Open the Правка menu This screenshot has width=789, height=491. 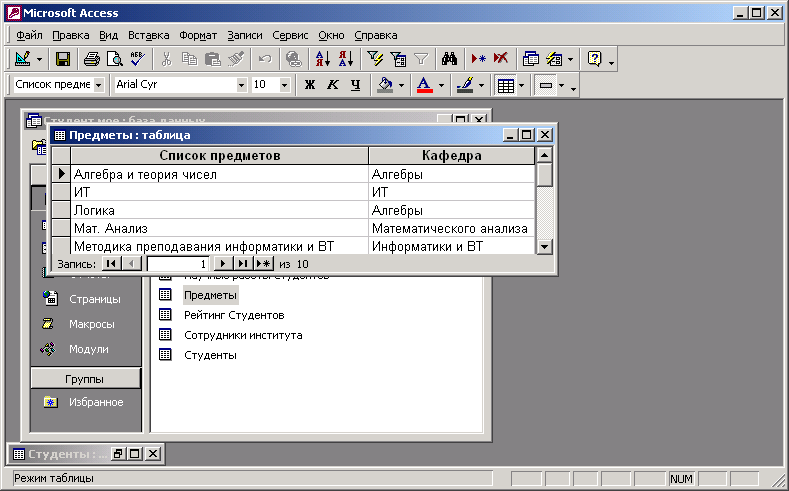click(71, 35)
